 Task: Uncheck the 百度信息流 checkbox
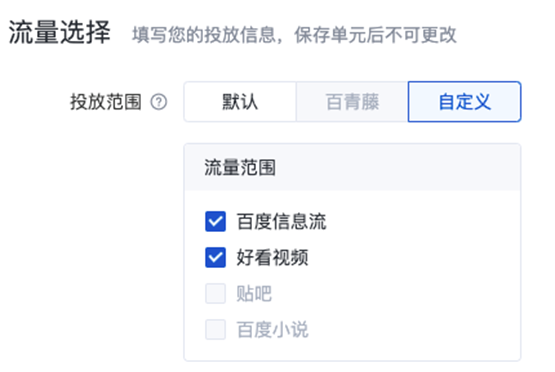215,222
